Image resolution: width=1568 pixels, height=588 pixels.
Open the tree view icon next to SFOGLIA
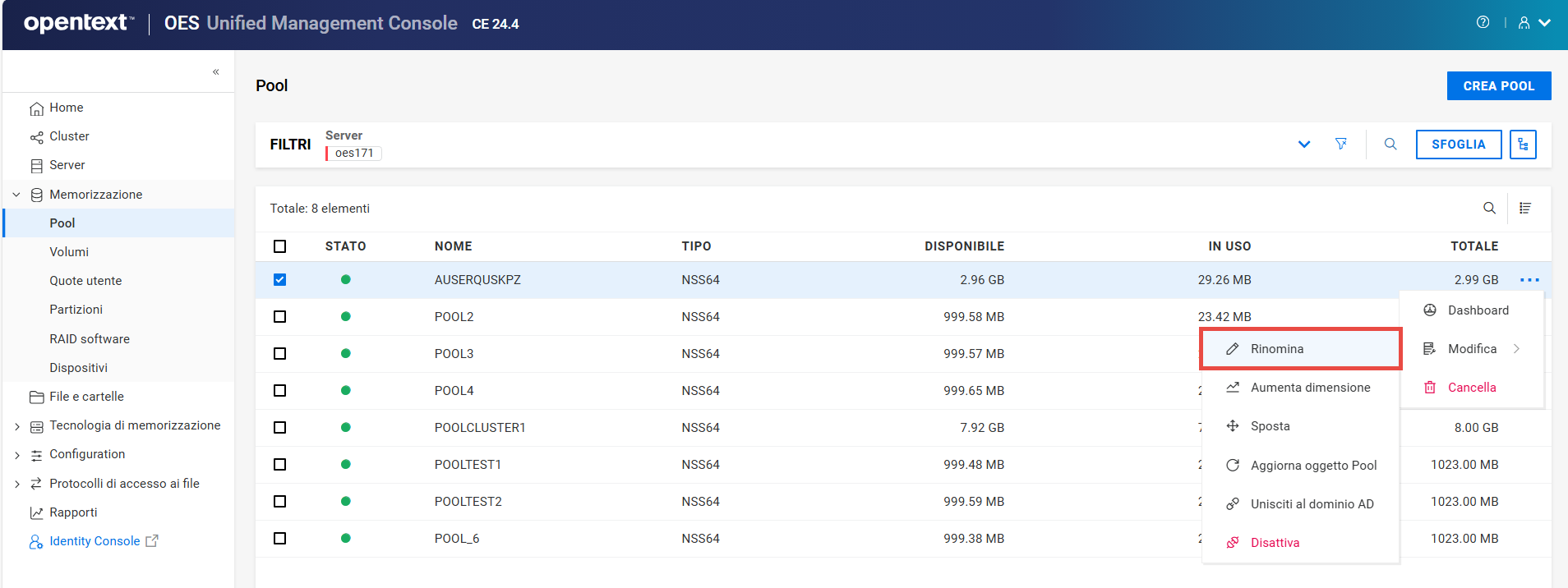click(1523, 145)
